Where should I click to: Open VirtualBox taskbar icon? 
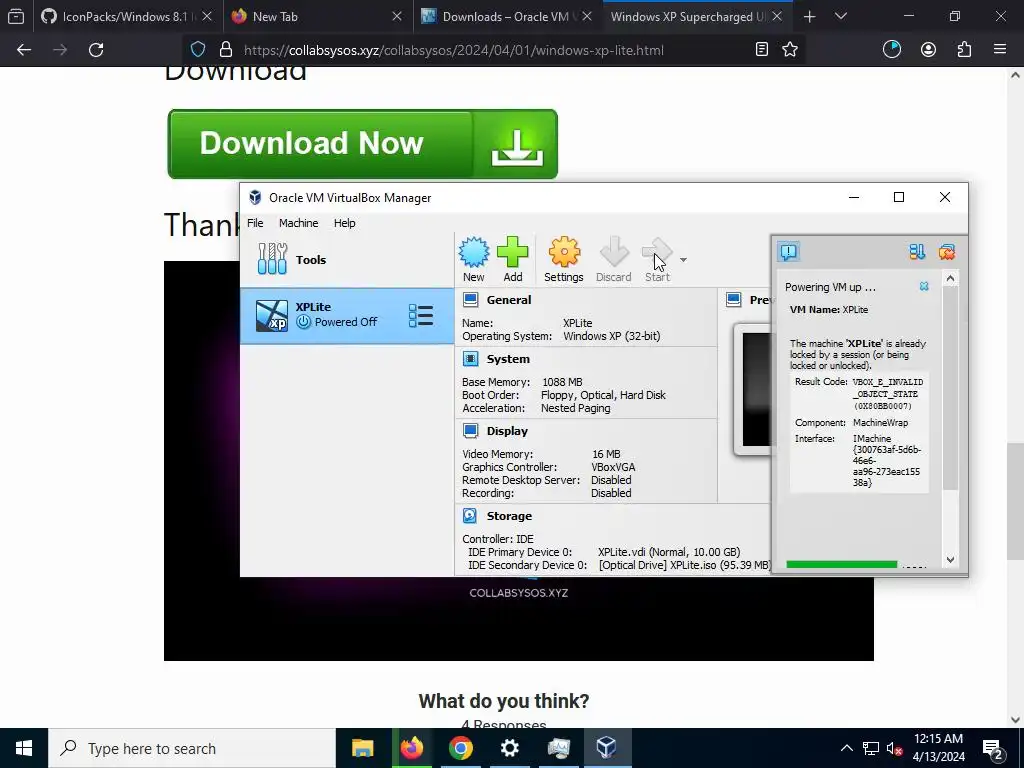click(607, 748)
